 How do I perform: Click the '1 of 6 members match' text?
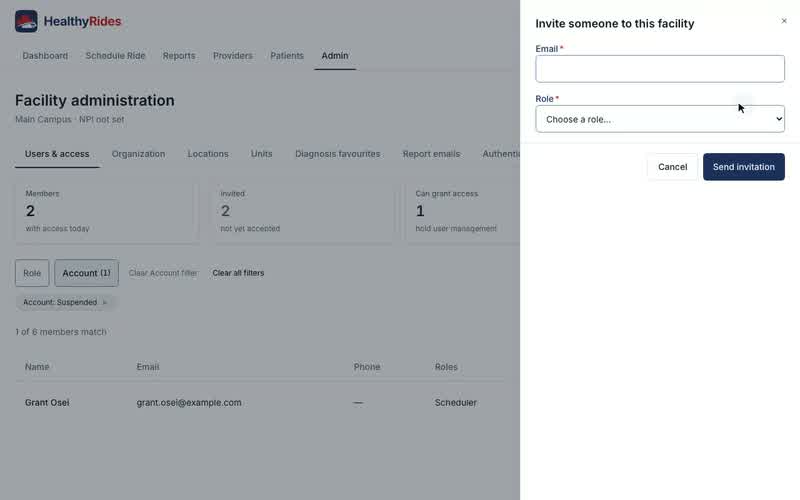61,332
